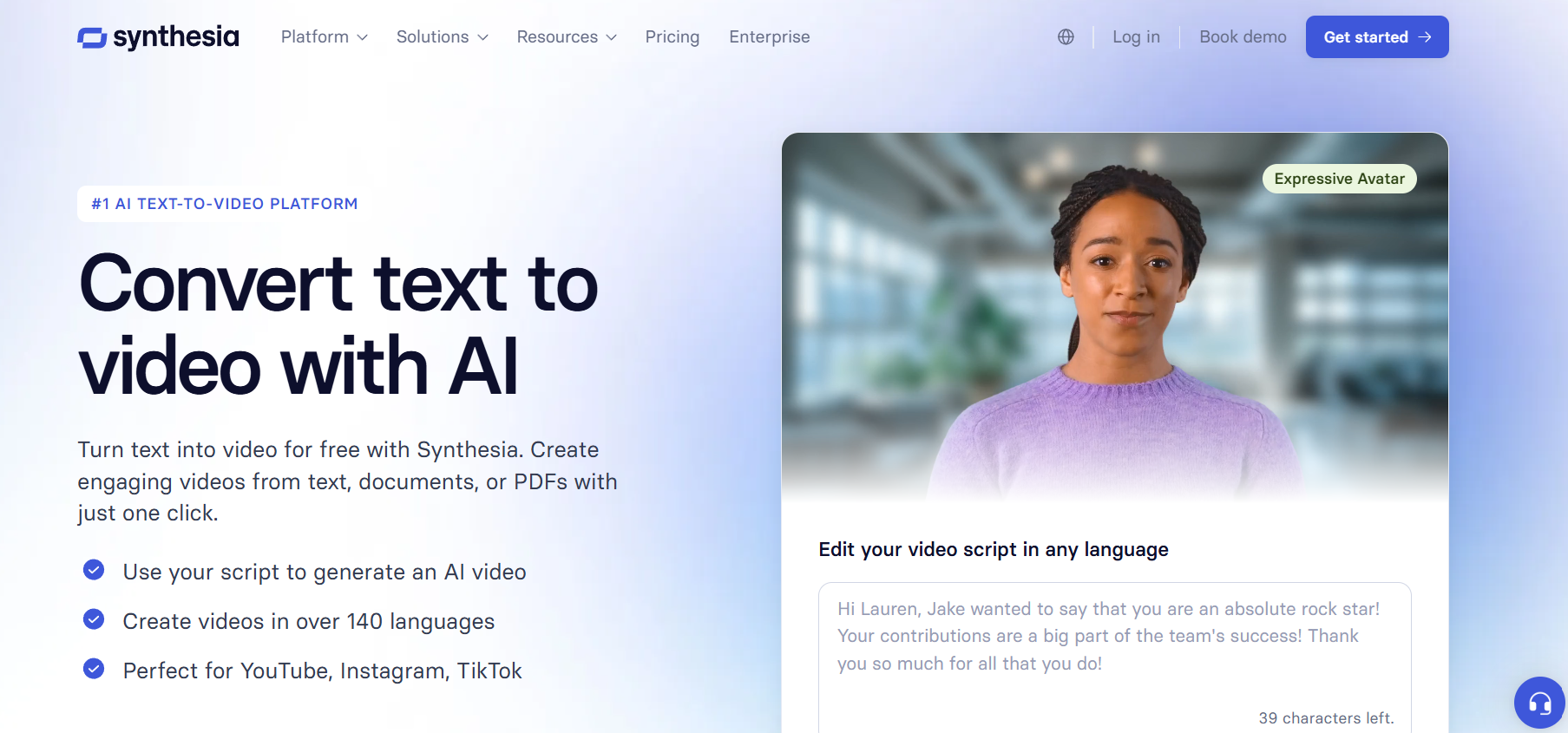Click the arrow in Get started button
Image resolution: width=1568 pixels, height=733 pixels.
[1424, 37]
